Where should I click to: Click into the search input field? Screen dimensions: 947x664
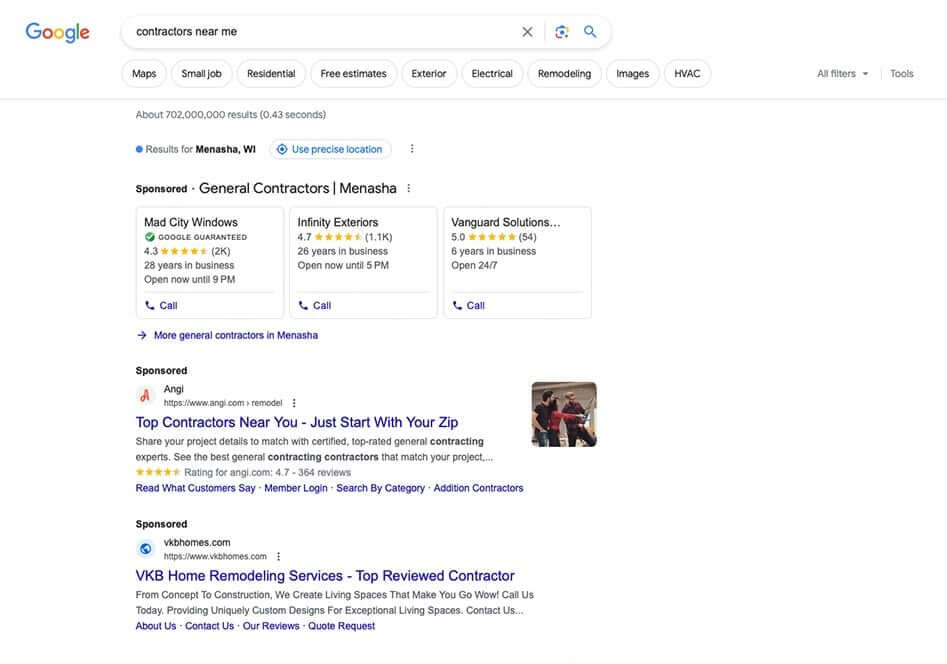320,32
